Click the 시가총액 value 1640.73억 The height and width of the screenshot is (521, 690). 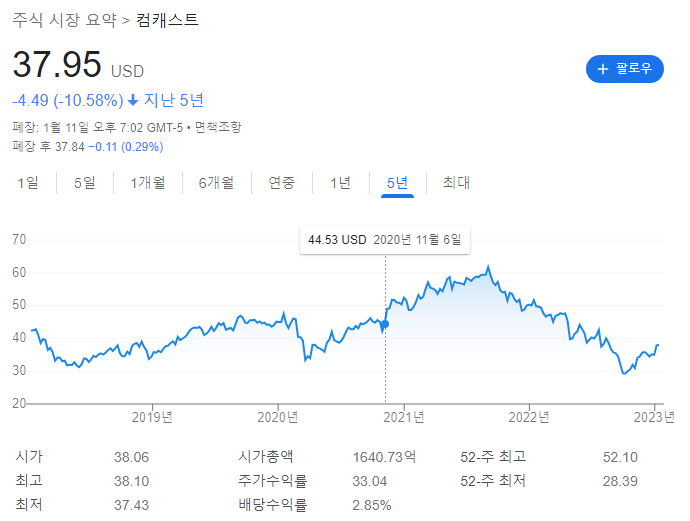[x=384, y=457]
